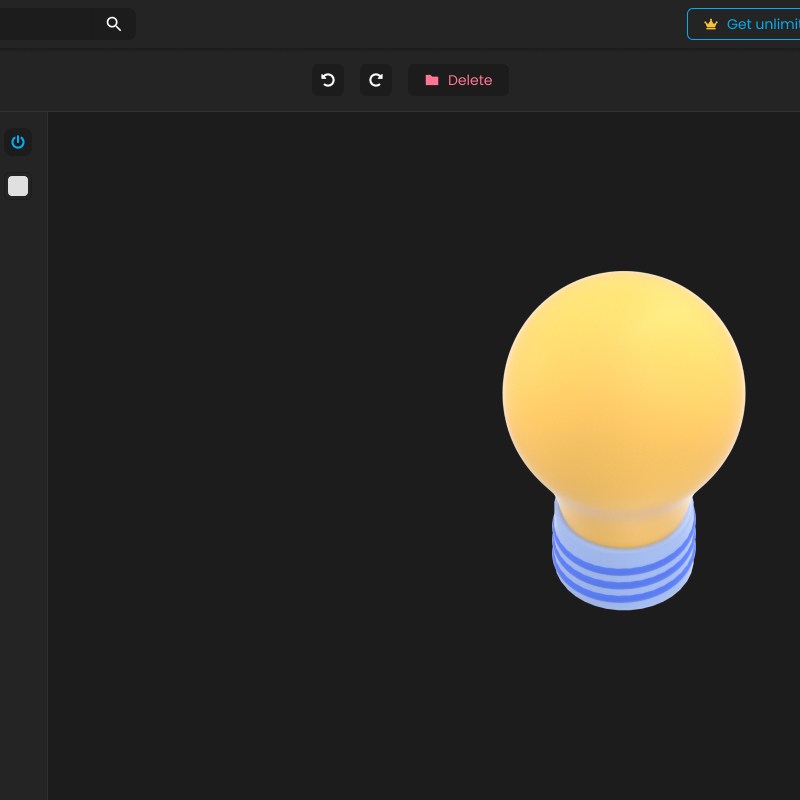The height and width of the screenshot is (800, 800).
Task: Click empty toolbar space right of Delete
Action: (650, 80)
